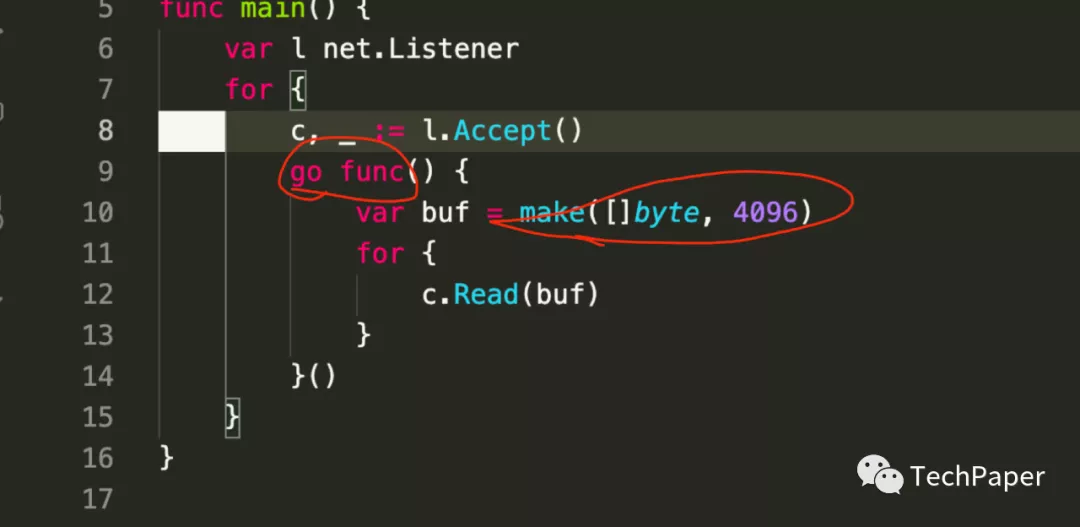Click the highlighted closing brace on line 15

coord(233,417)
